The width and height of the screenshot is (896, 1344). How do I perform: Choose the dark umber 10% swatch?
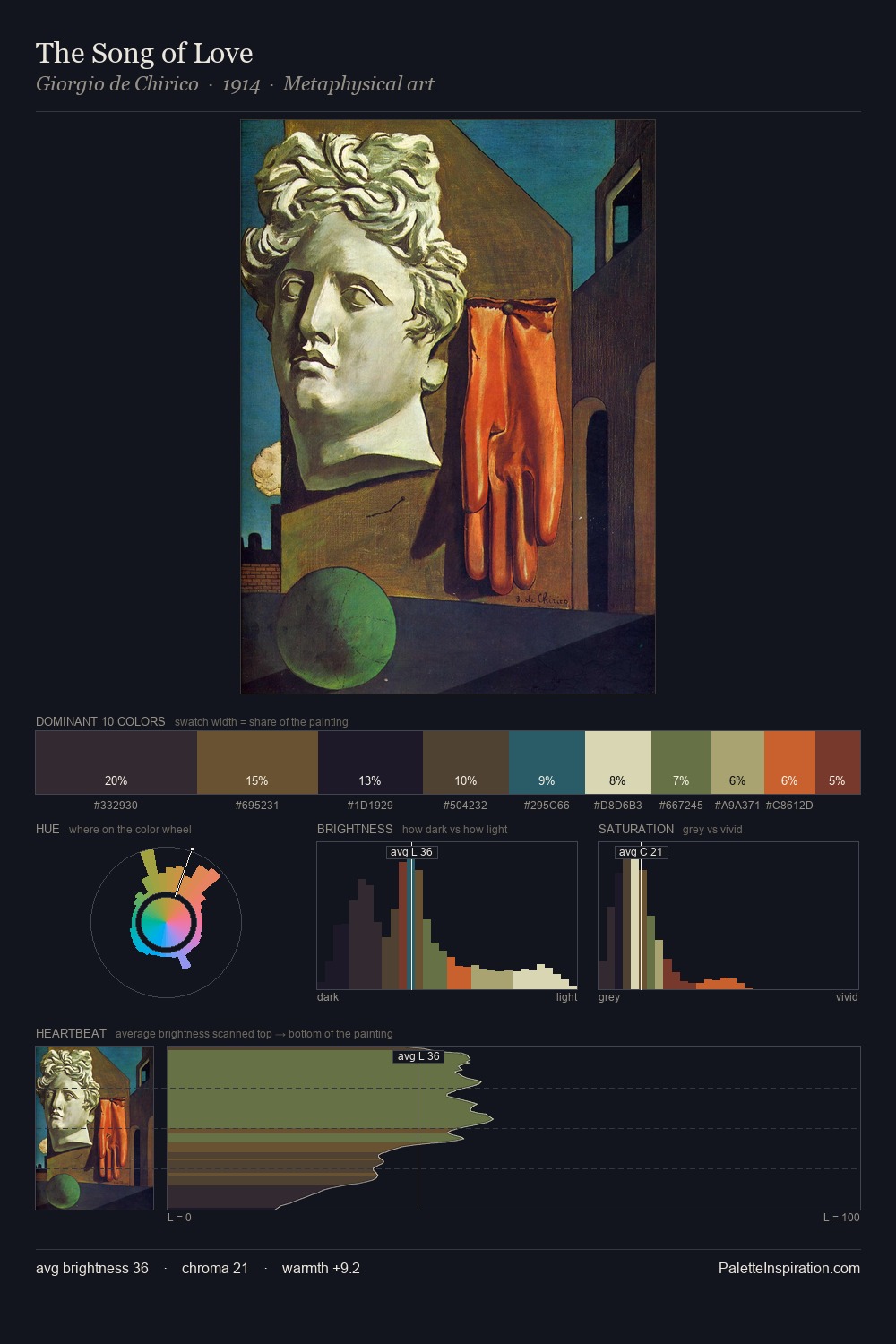tap(466, 762)
